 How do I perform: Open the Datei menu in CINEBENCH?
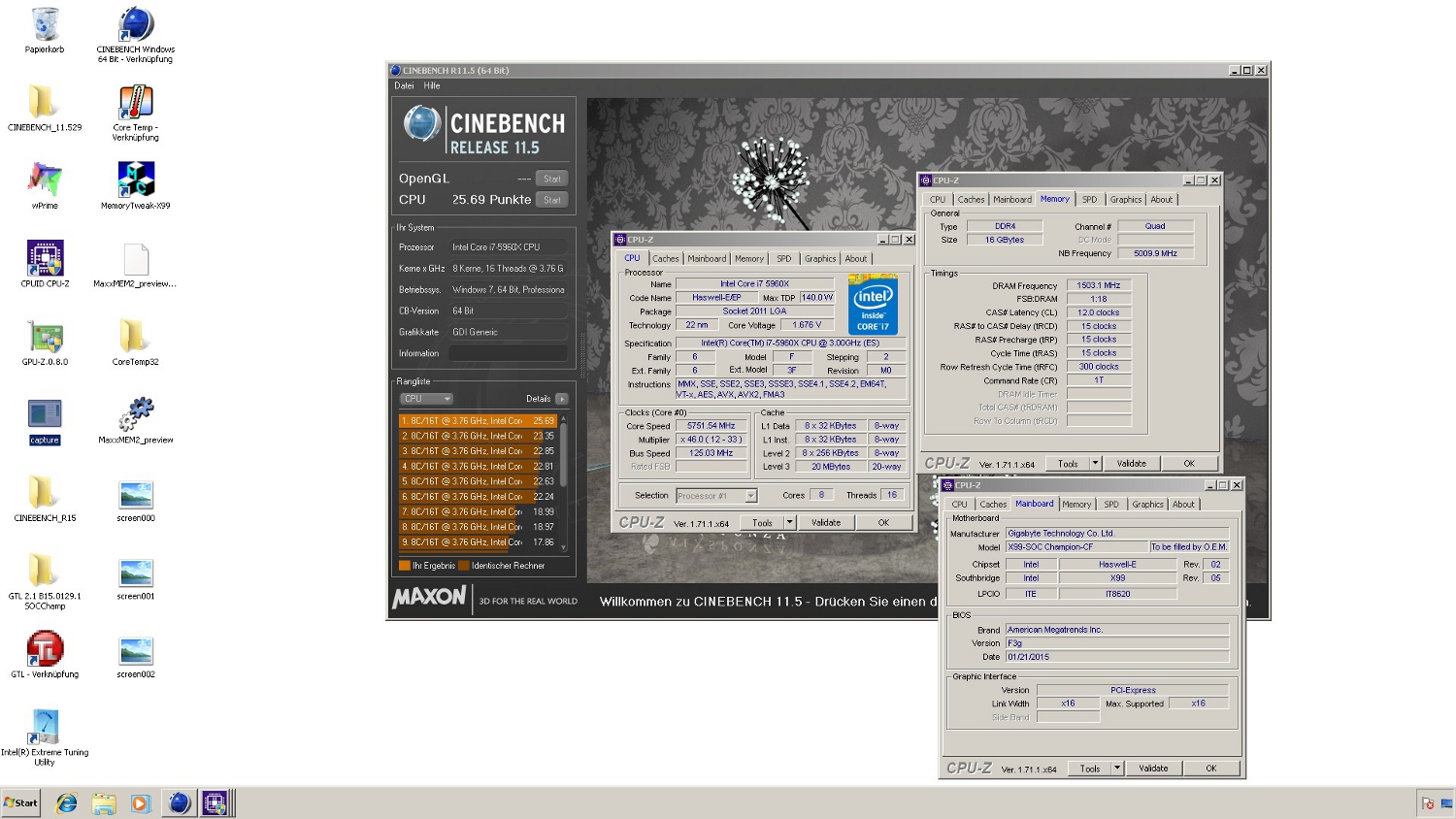click(404, 85)
